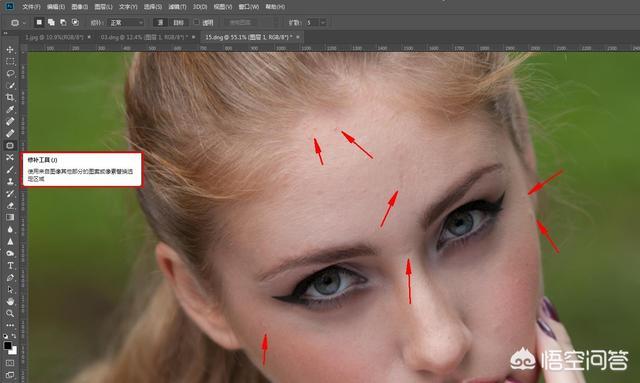Open the Edit Toolbar three-dots button
The height and width of the screenshot is (383, 640).
(10, 325)
